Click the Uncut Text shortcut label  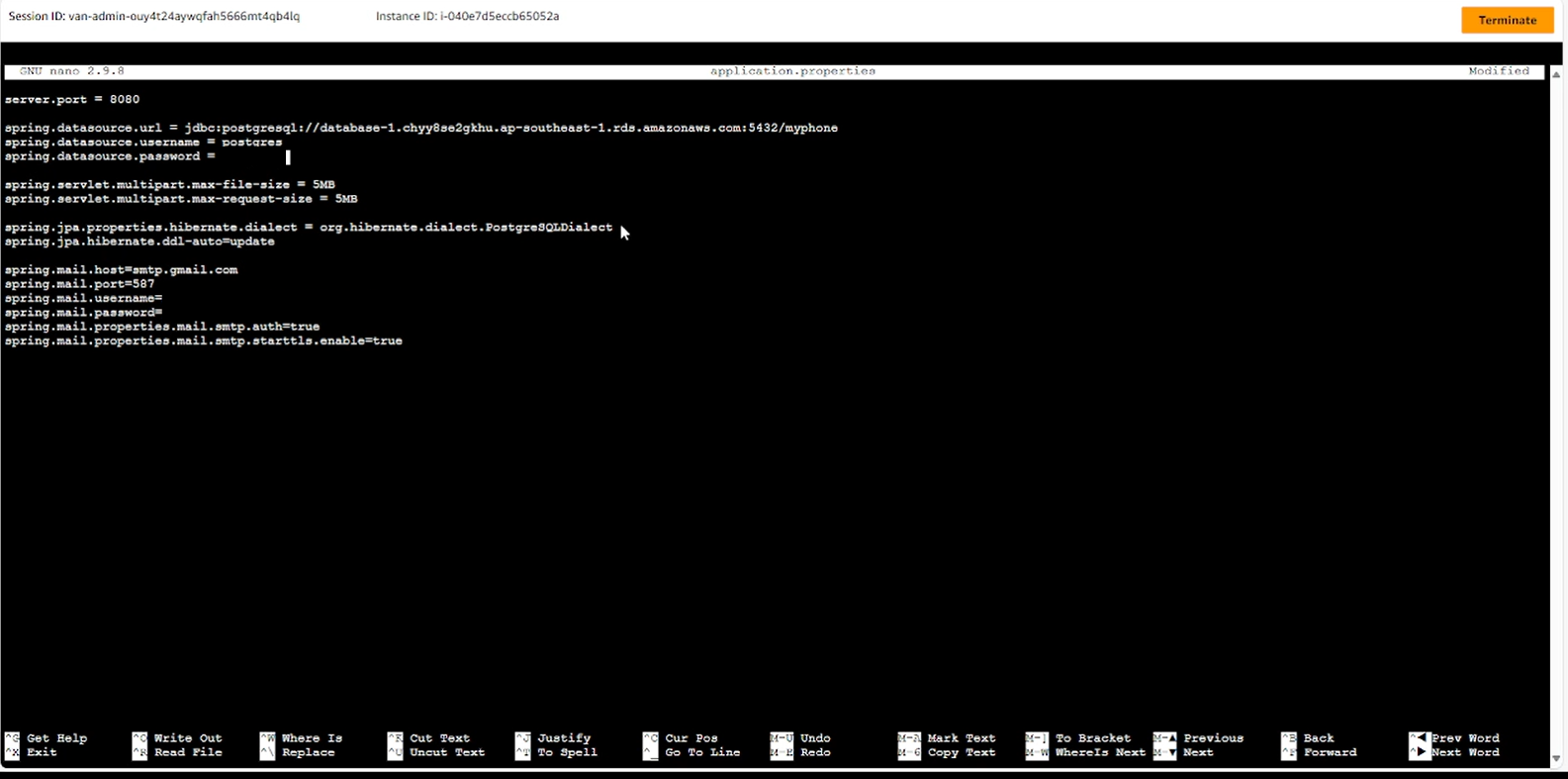(447, 752)
